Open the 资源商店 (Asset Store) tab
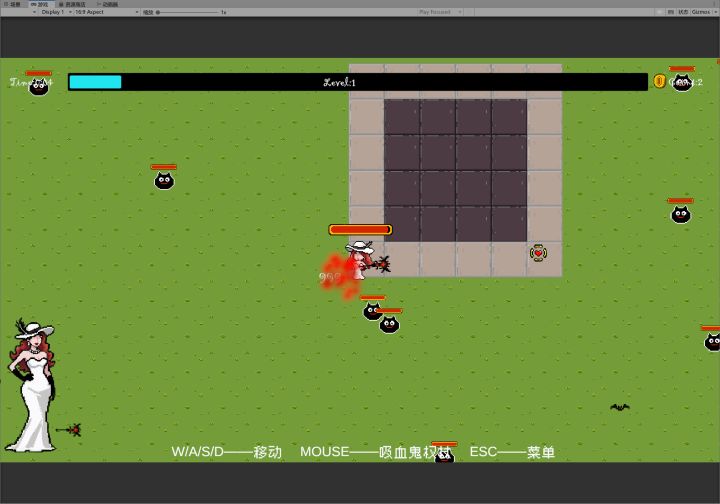Image resolution: width=720 pixels, height=504 pixels. click(73, 4)
